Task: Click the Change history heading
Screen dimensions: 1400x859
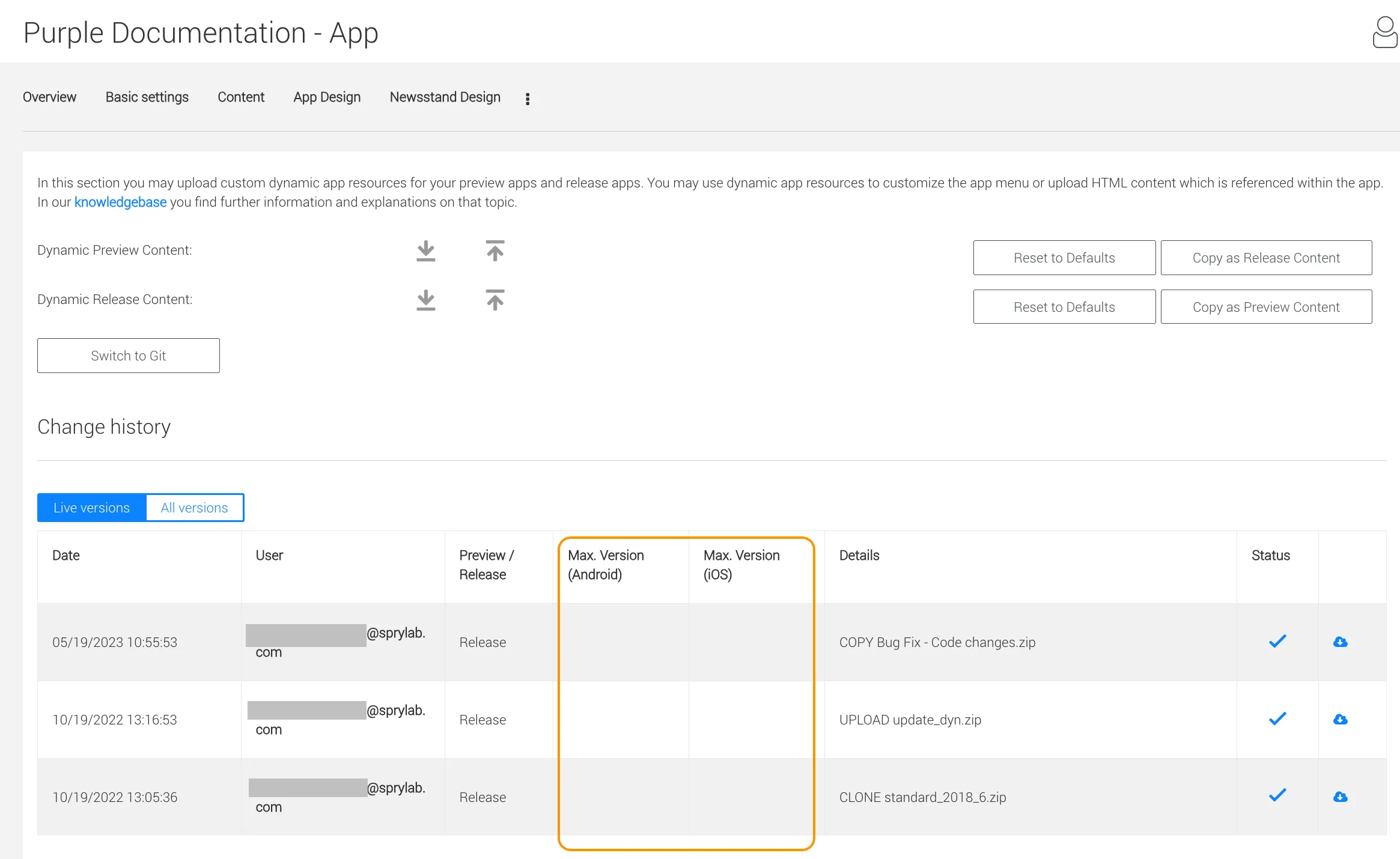Action: pos(104,427)
